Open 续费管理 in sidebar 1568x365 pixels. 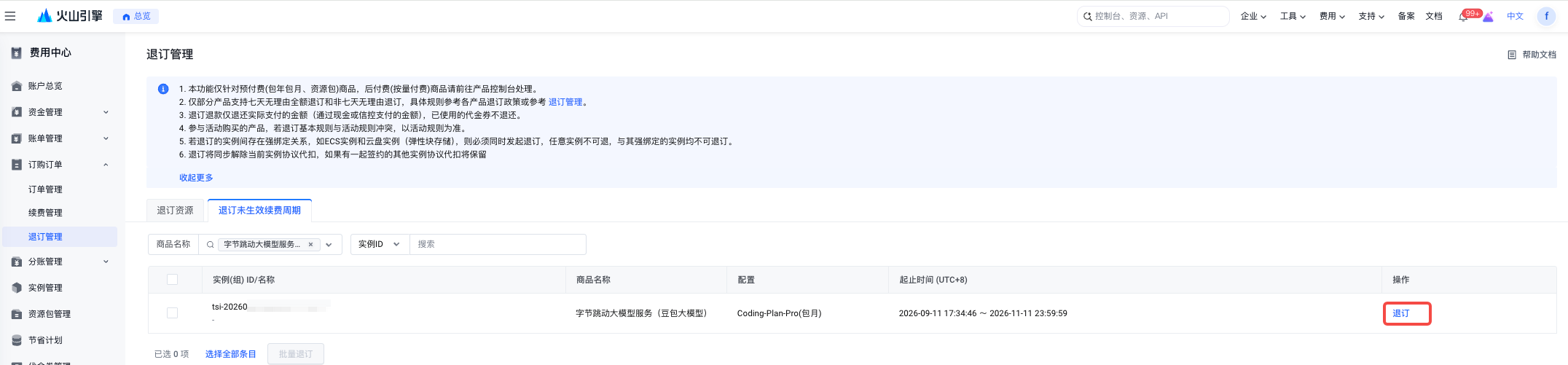[x=45, y=213]
